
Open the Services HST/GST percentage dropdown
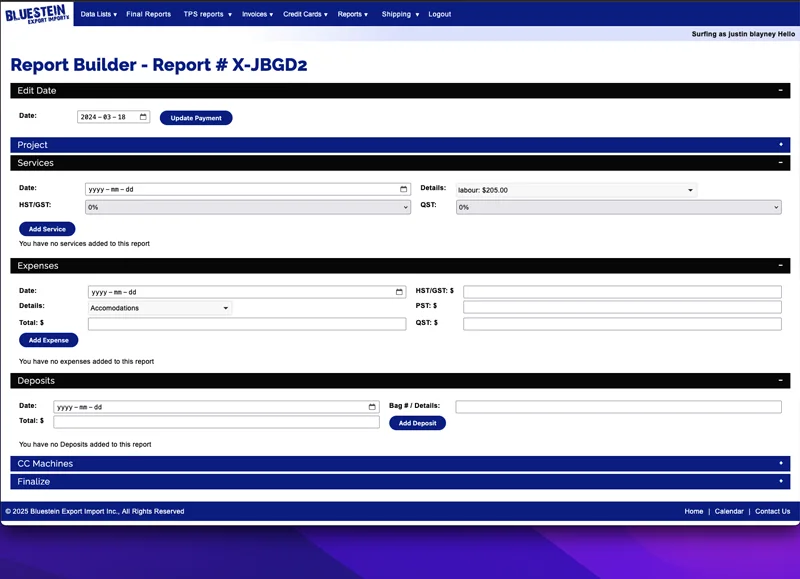[x=247, y=207]
